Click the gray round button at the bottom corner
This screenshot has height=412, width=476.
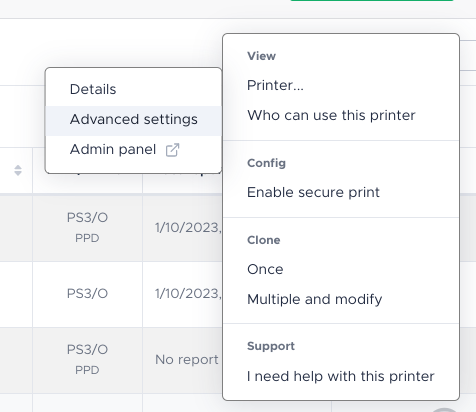[x=444, y=410]
